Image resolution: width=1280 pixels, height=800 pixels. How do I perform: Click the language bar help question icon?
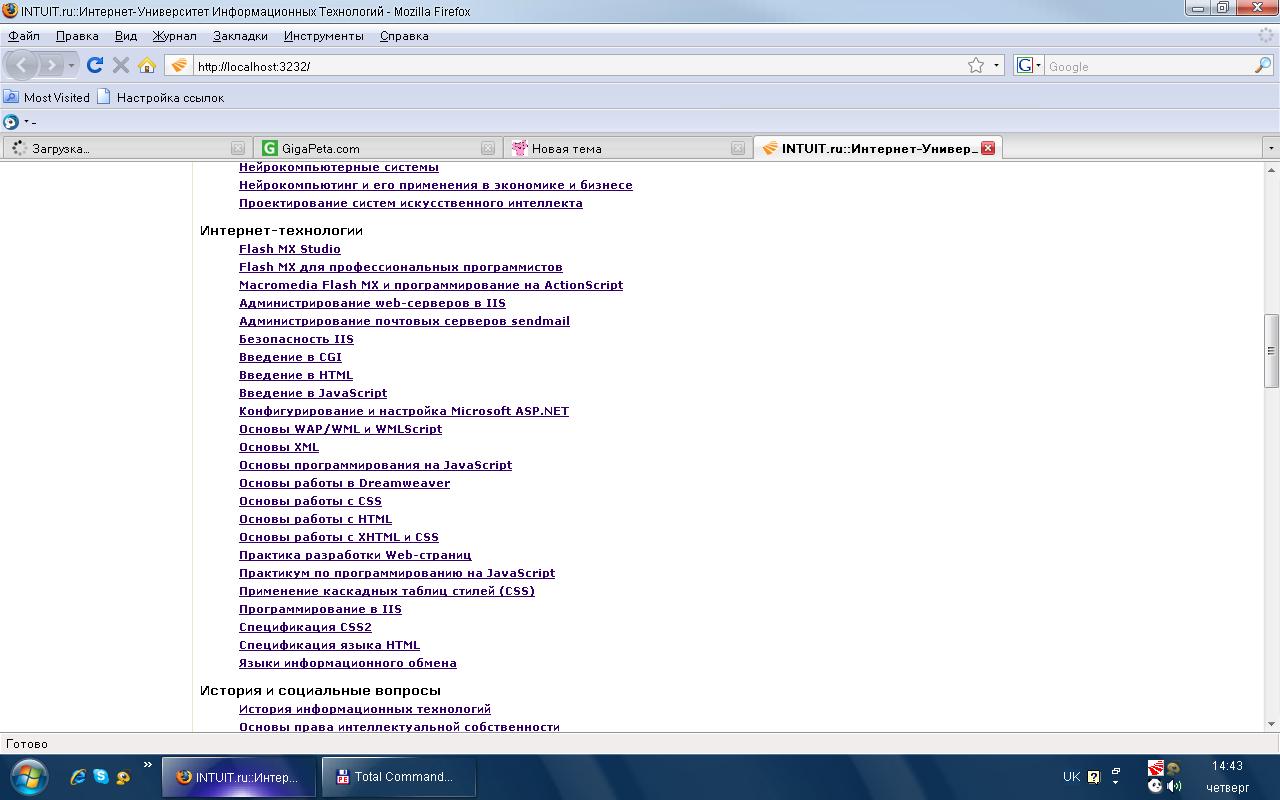pos(1094,776)
